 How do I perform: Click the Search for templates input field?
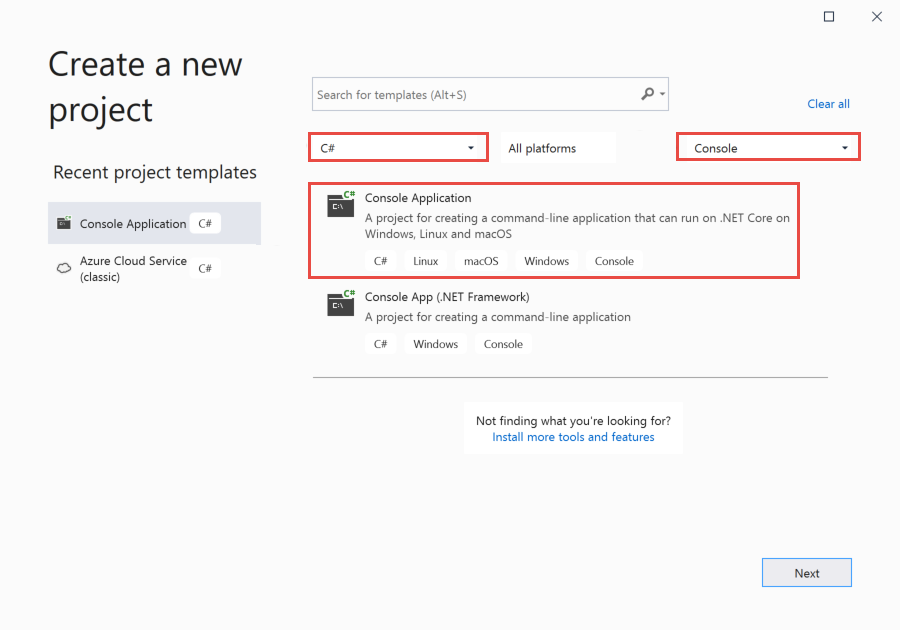(x=470, y=93)
